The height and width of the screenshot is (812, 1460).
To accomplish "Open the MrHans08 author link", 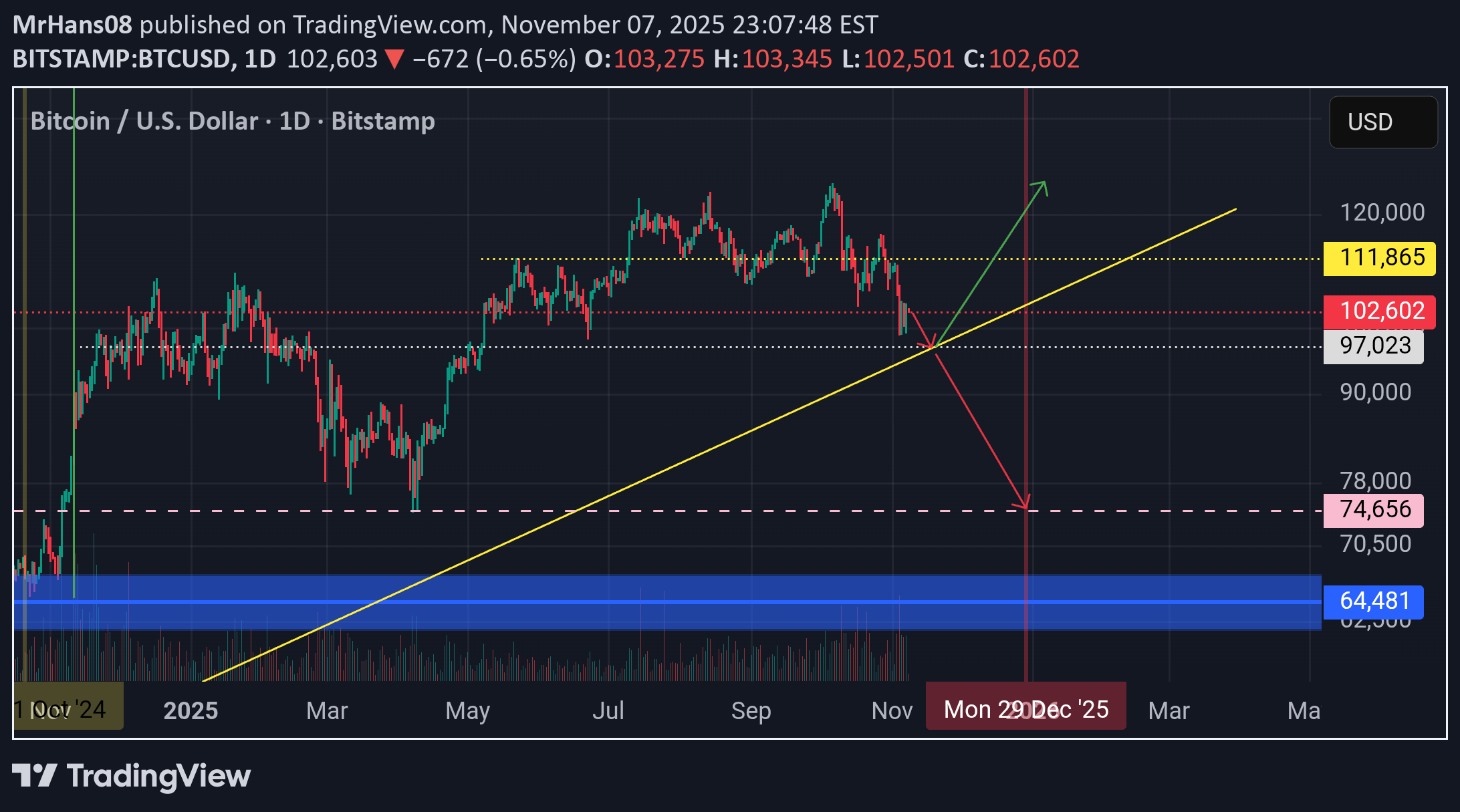I will (x=72, y=25).
